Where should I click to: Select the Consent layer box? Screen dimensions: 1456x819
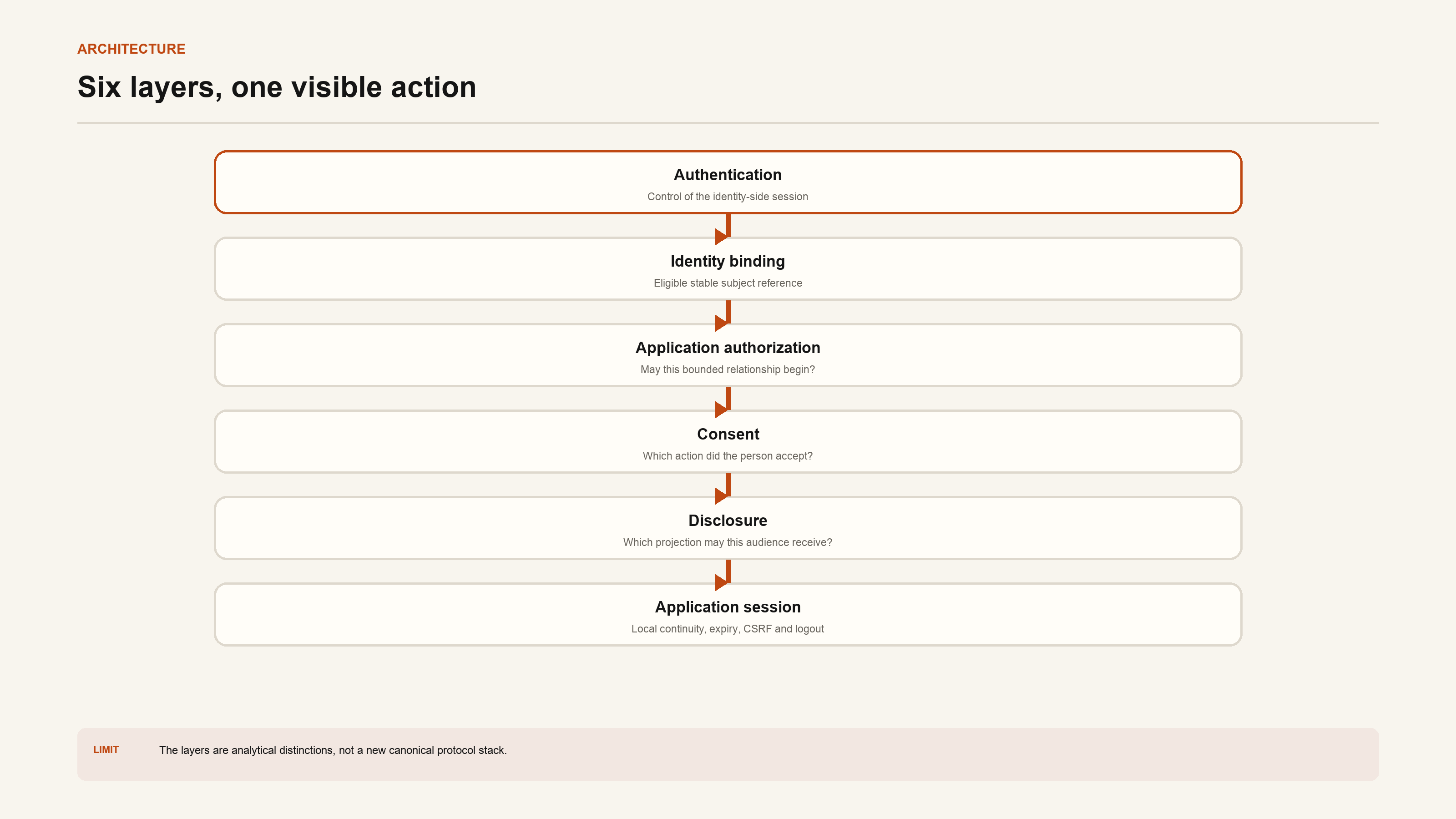click(x=728, y=441)
